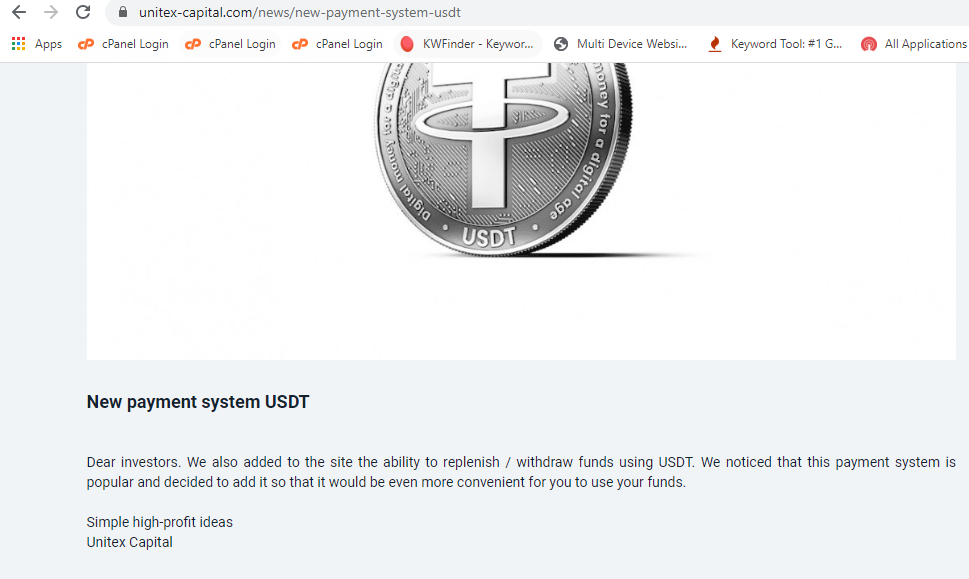Open the Multi Device Website bookmark

[620, 44]
